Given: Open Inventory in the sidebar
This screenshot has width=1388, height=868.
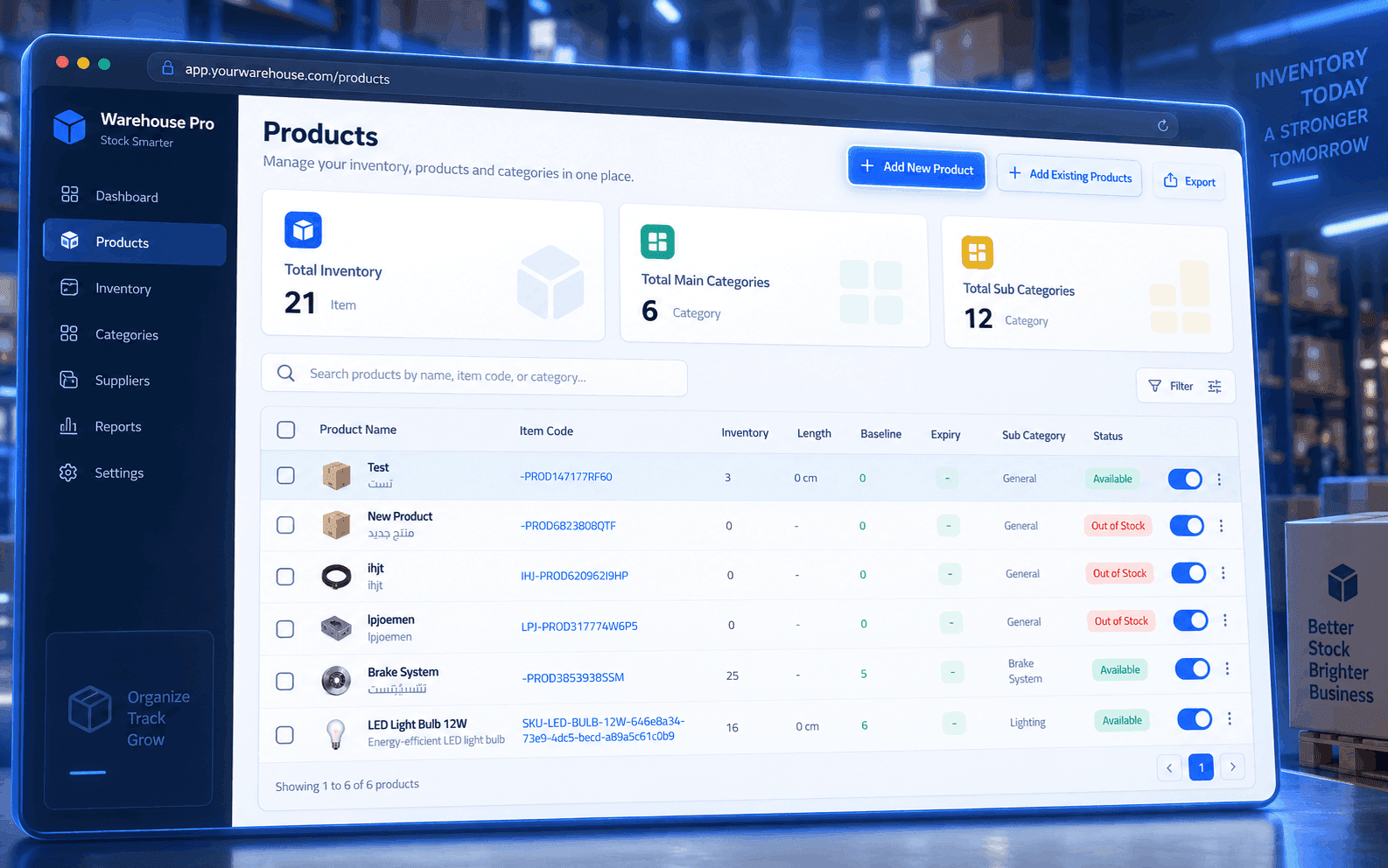Looking at the screenshot, I should [123, 288].
